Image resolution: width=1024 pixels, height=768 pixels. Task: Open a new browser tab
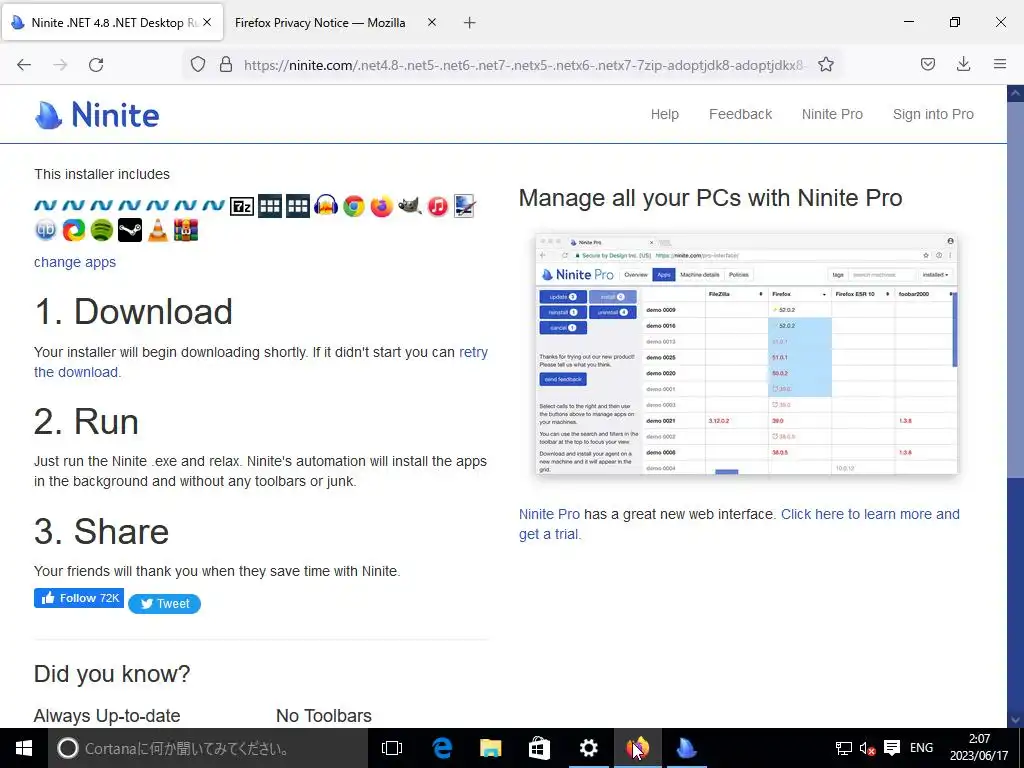coord(470,23)
